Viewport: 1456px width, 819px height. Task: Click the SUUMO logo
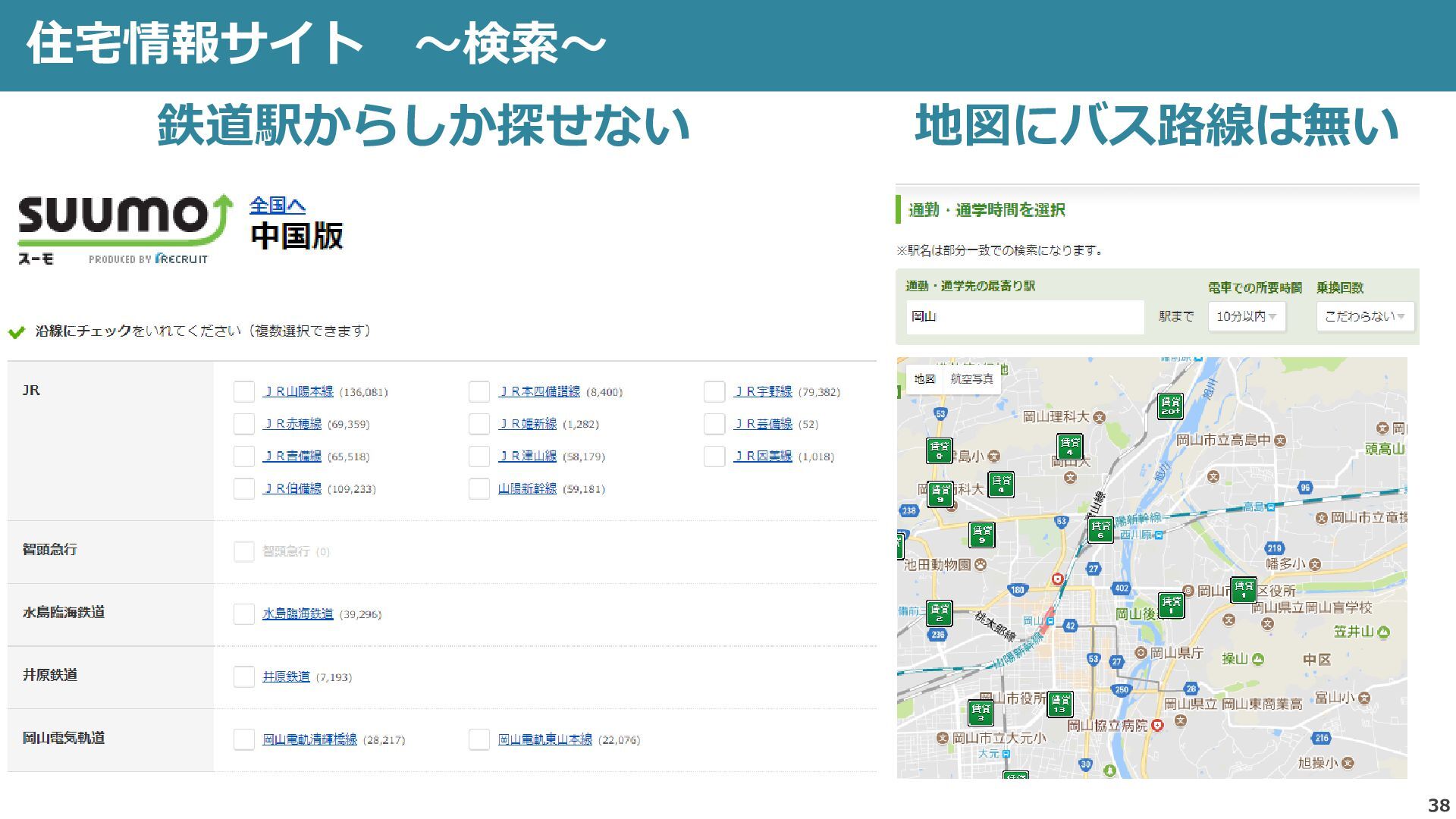[125, 229]
